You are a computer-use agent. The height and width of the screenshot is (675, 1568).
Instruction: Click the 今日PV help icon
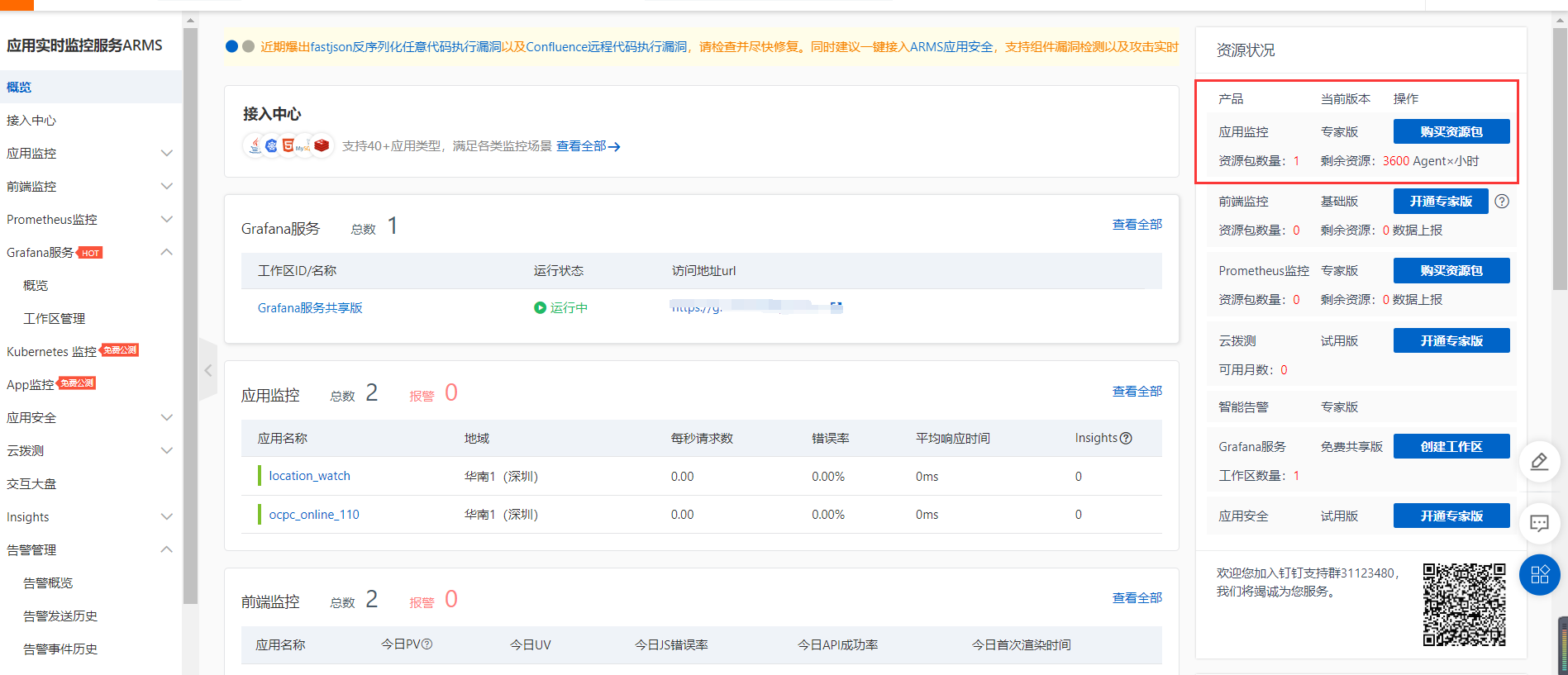[427, 644]
